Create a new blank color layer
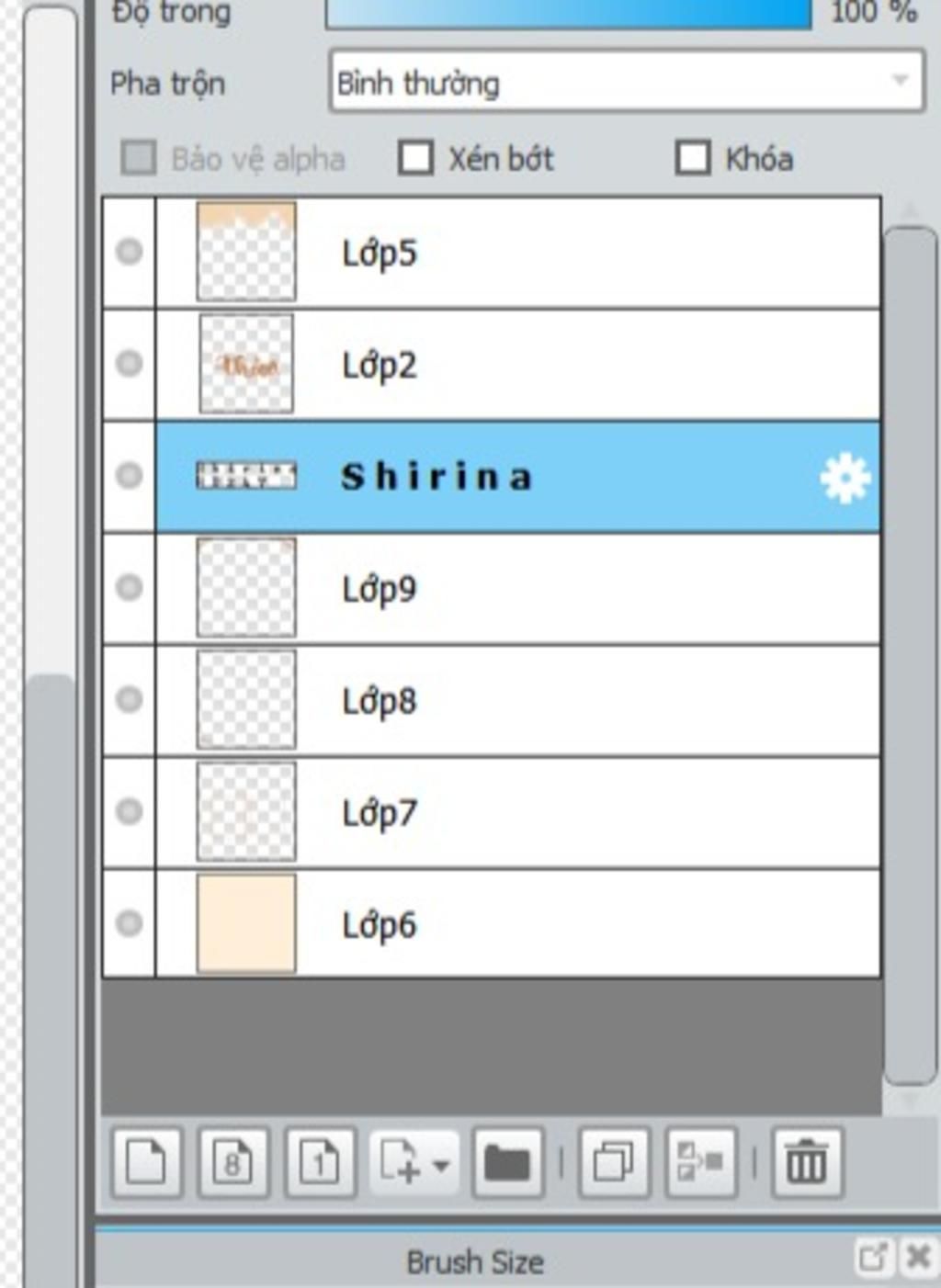 tap(146, 1163)
